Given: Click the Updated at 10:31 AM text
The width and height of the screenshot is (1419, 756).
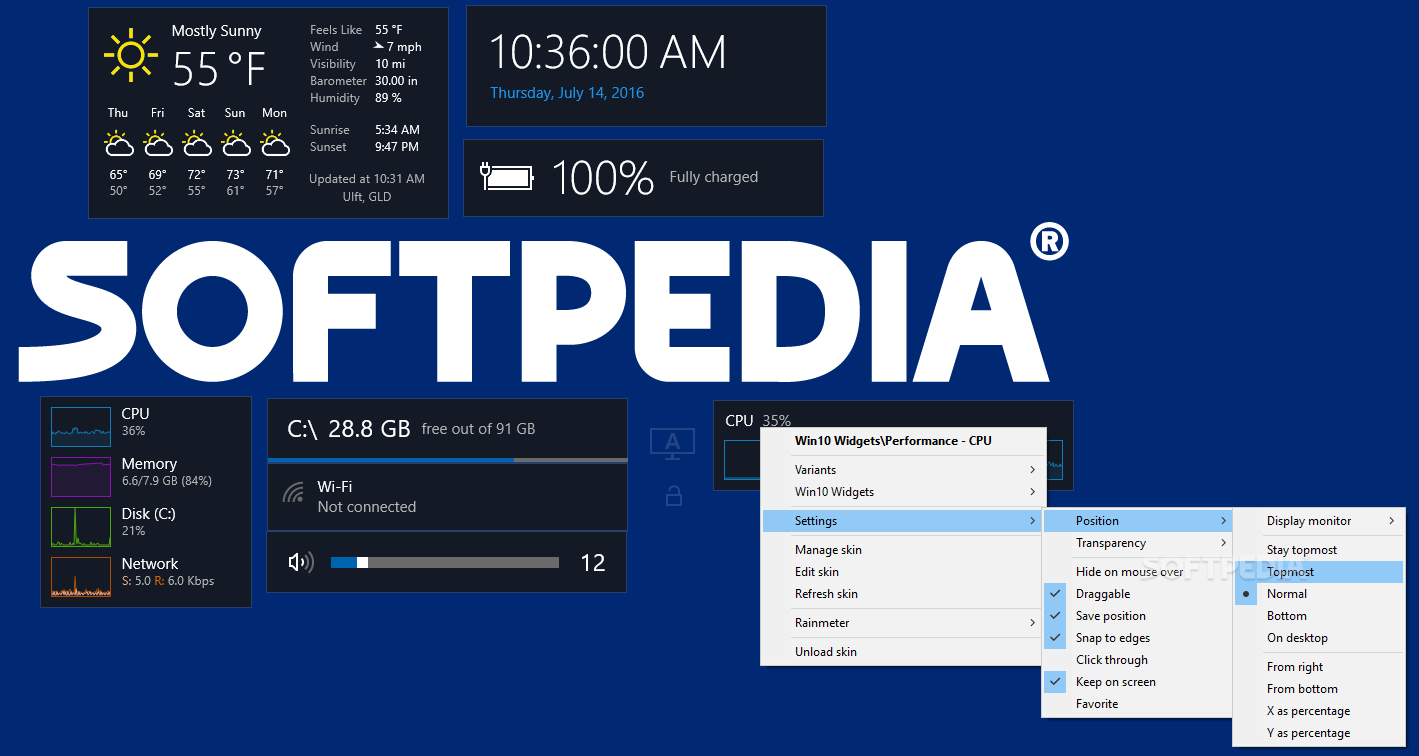Looking at the screenshot, I should click(x=367, y=179).
